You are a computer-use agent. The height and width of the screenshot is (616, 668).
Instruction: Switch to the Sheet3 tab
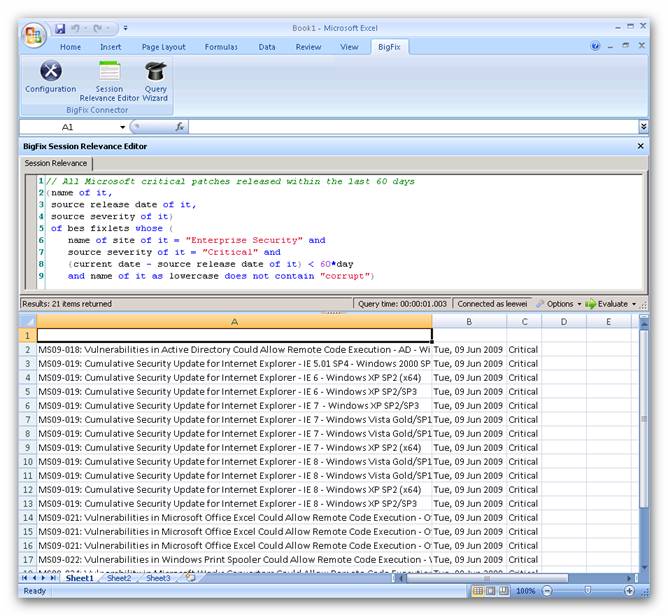pyautogui.click(x=158, y=578)
